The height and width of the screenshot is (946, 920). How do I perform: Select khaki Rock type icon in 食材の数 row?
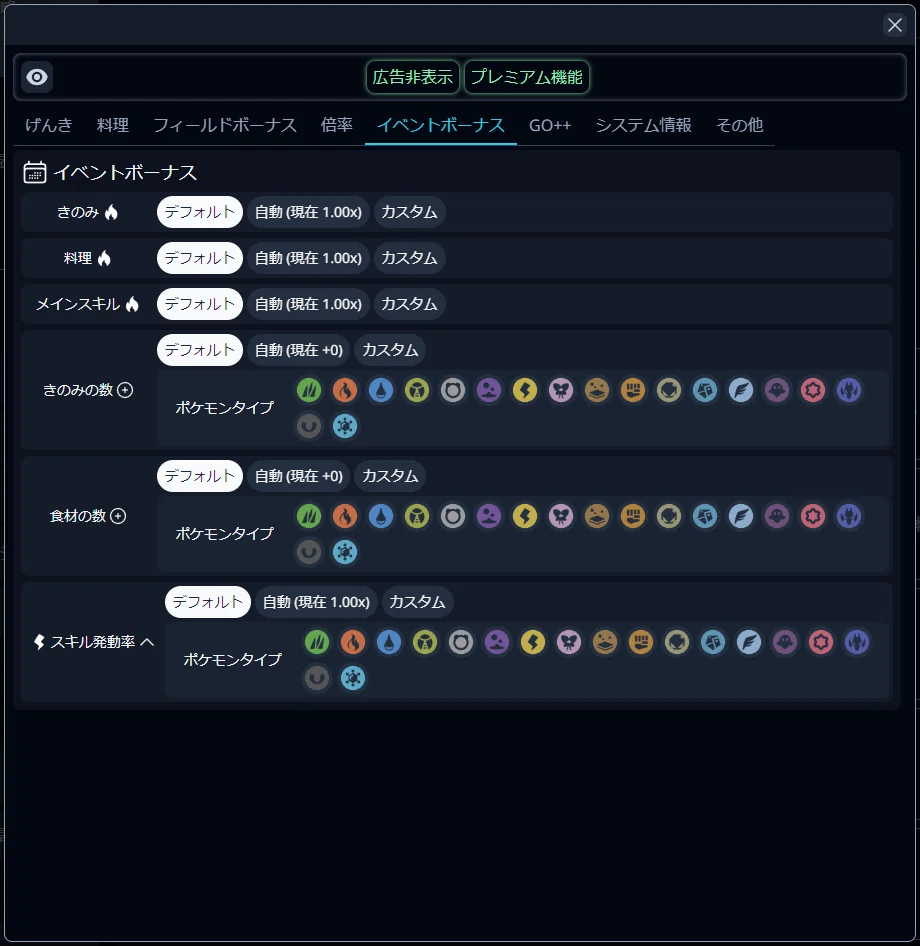click(x=669, y=516)
